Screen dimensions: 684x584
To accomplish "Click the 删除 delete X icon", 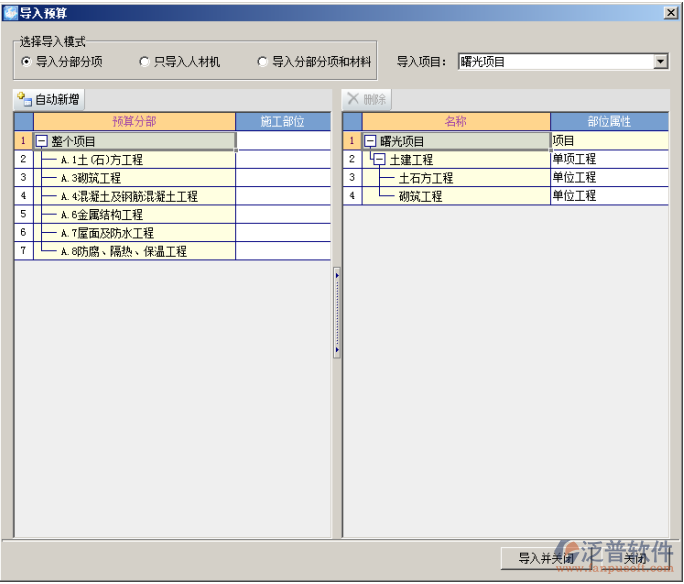I will point(353,100).
